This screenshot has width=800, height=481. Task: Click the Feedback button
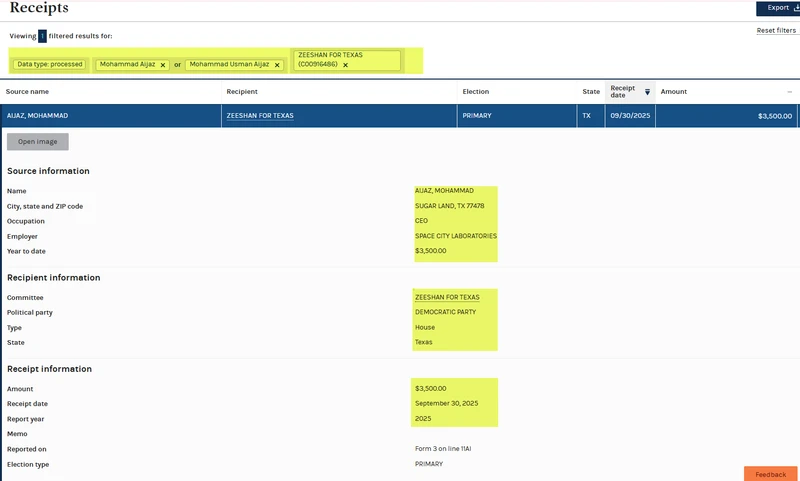770,474
